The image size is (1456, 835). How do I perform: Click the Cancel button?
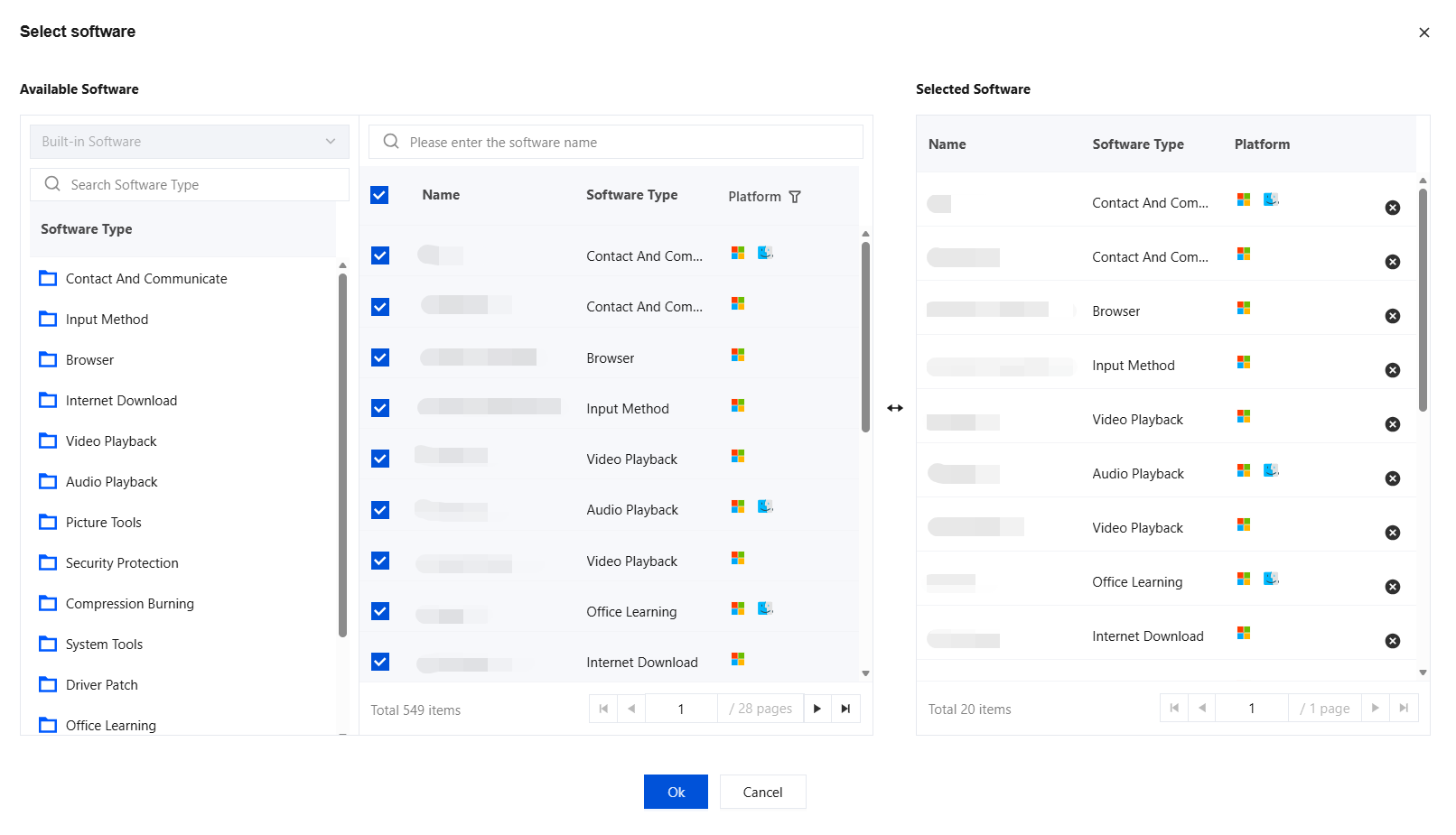(763, 792)
